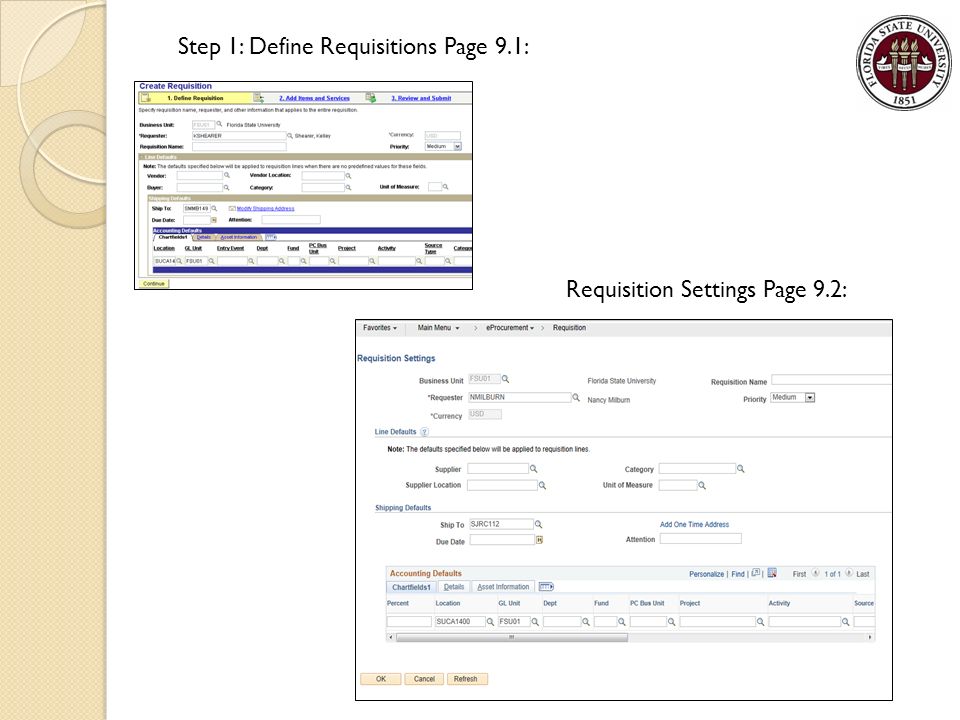Open Fund lookup in Requisition Settings grid
The width and height of the screenshot is (960, 720).
click(621, 622)
